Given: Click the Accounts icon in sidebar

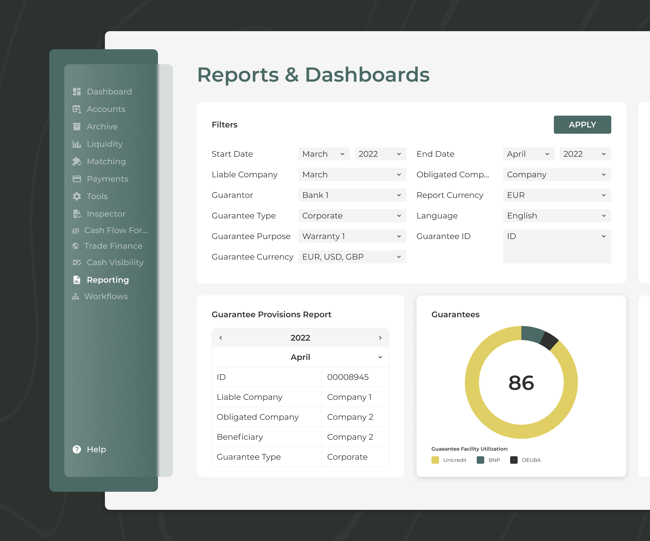Looking at the screenshot, I should click(77, 109).
